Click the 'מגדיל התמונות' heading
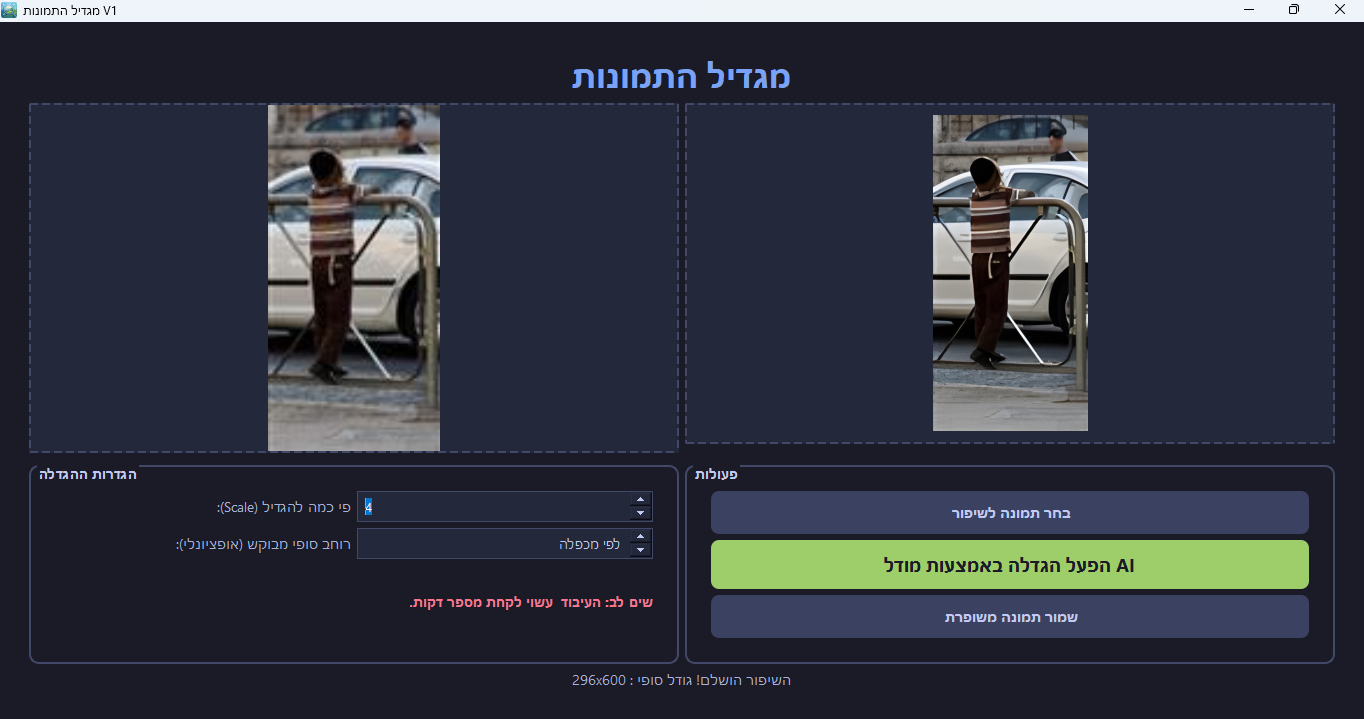 [681, 76]
